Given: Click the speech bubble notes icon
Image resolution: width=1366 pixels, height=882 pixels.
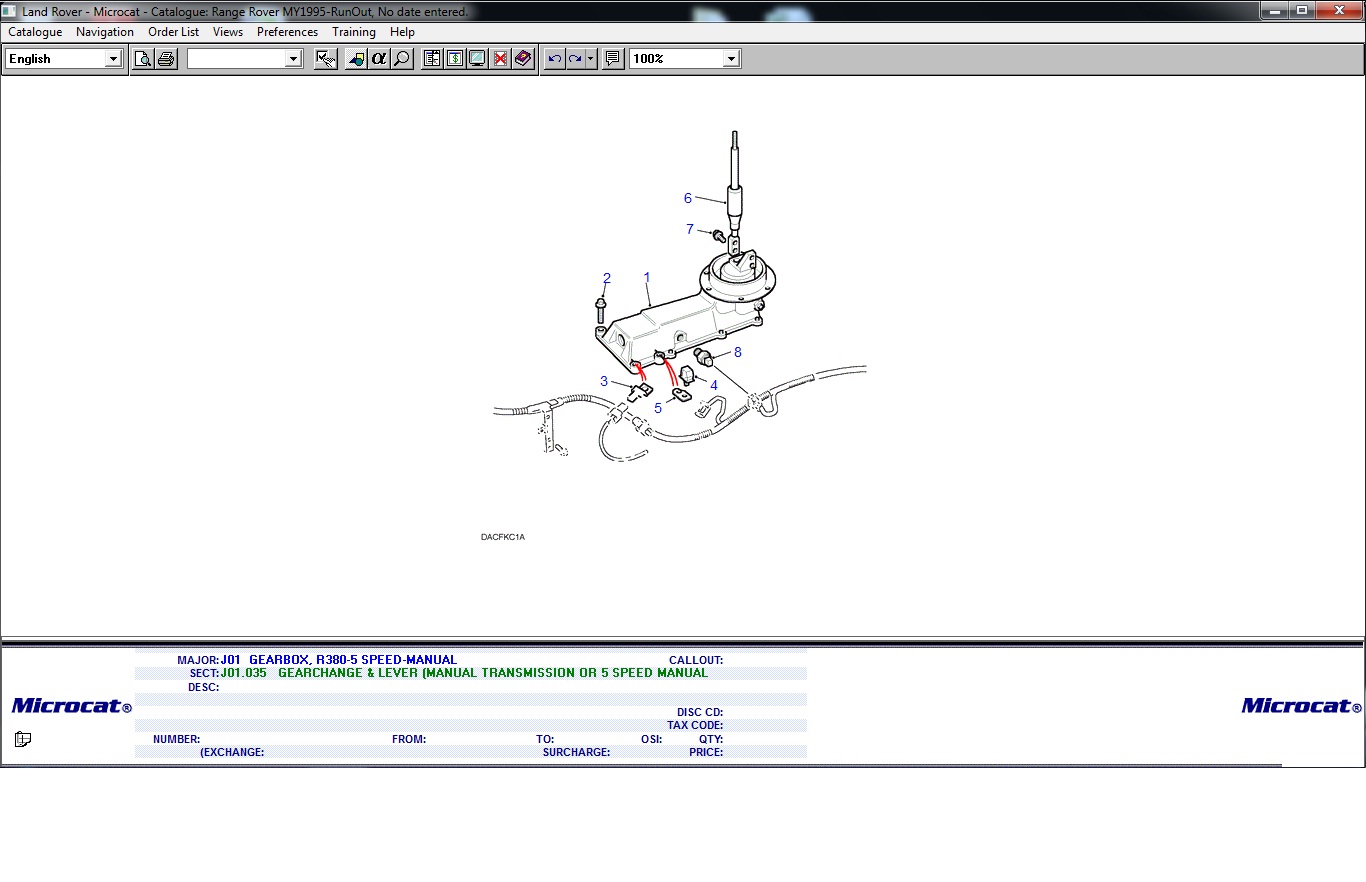Looking at the screenshot, I should tap(613, 59).
